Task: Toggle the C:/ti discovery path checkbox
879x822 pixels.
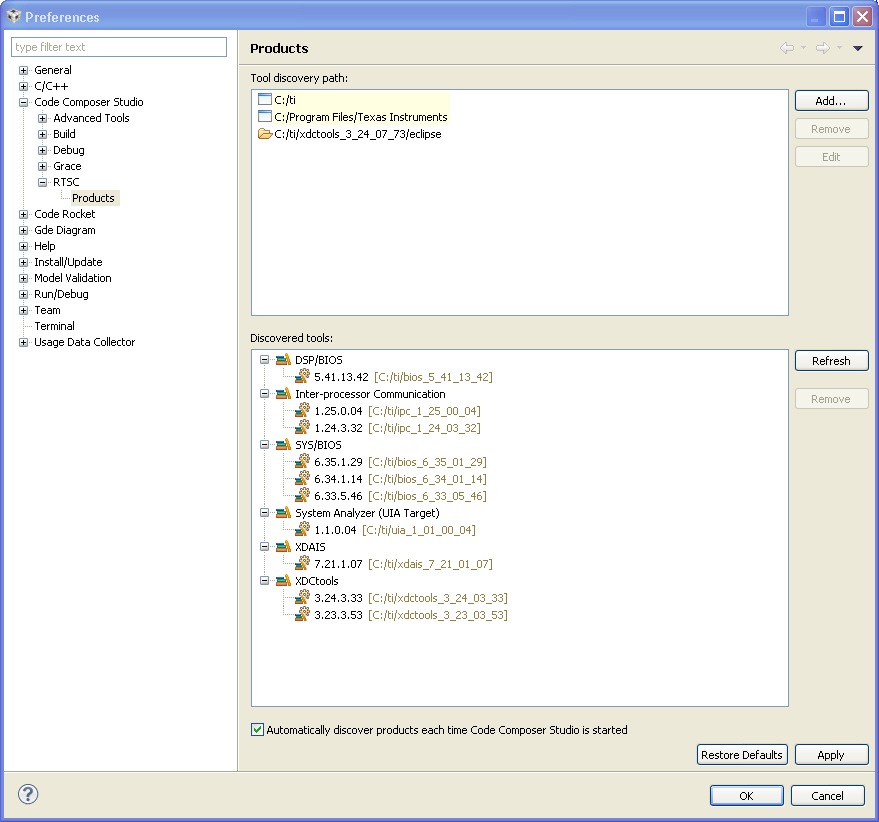Action: coord(265,100)
